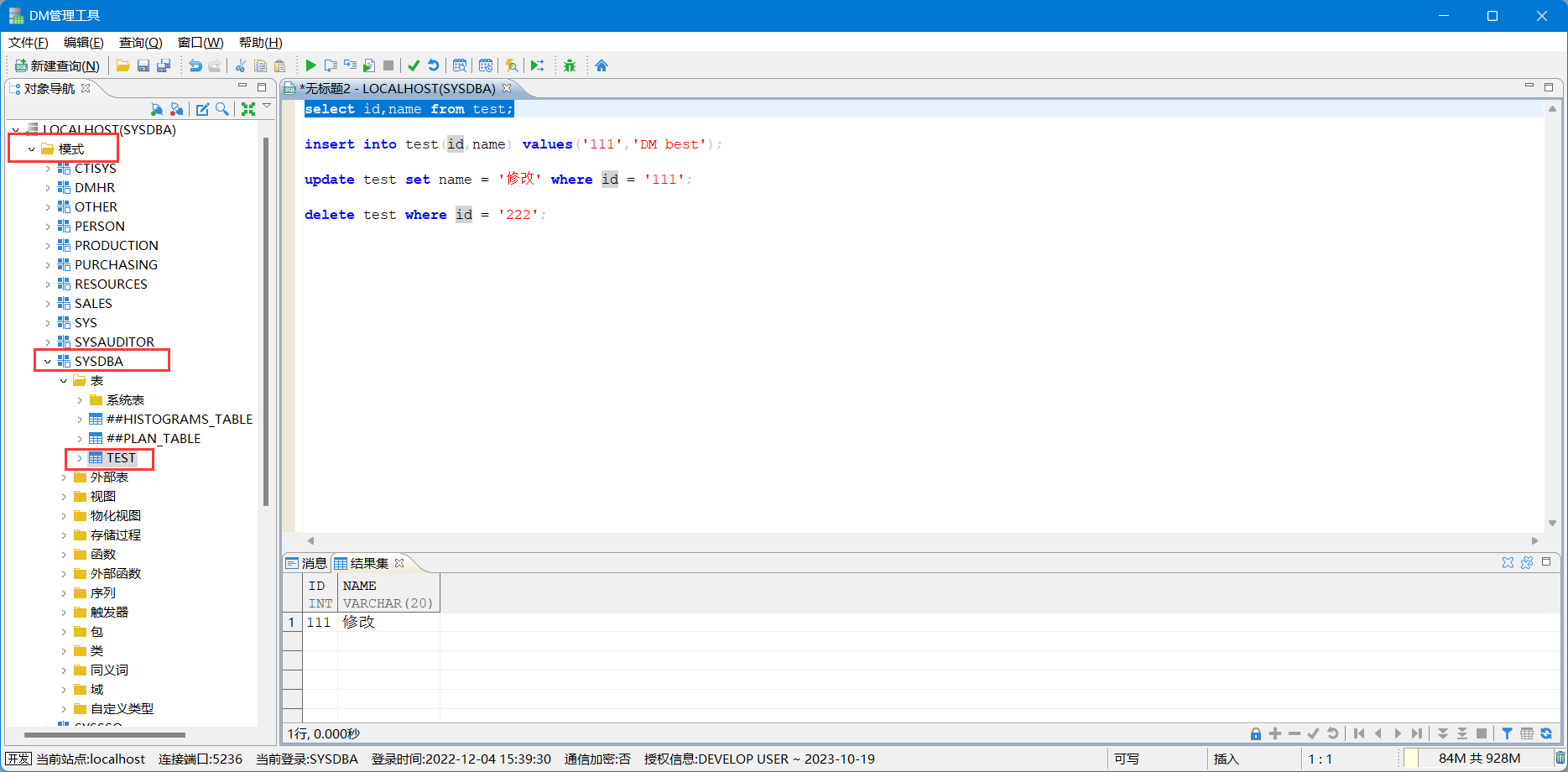Select the ##PLAN_TABLE tree item
Viewport: 1568px width, 772px height.
point(154,439)
